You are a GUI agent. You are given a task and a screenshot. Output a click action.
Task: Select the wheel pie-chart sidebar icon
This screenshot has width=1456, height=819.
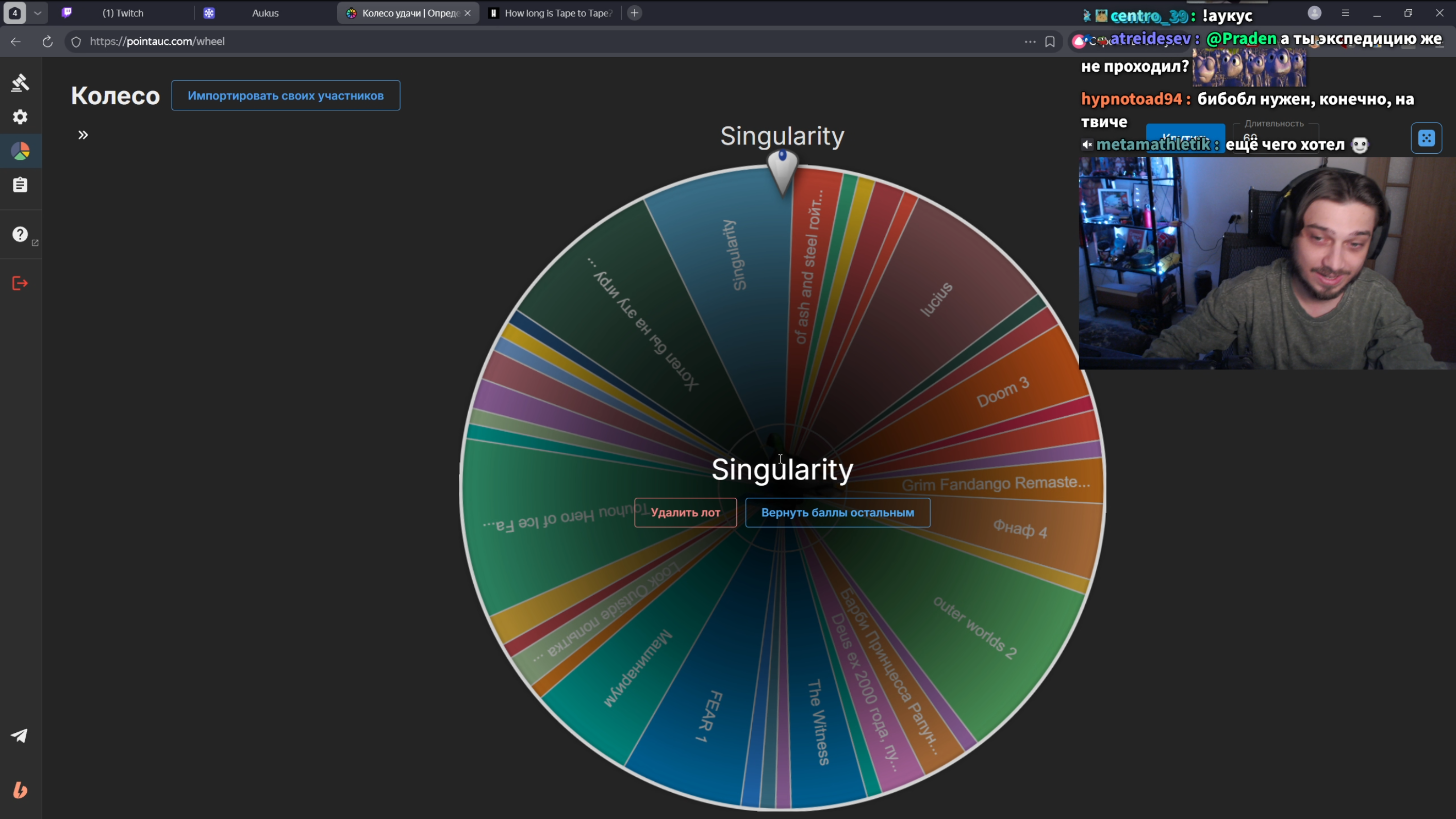coord(20,151)
